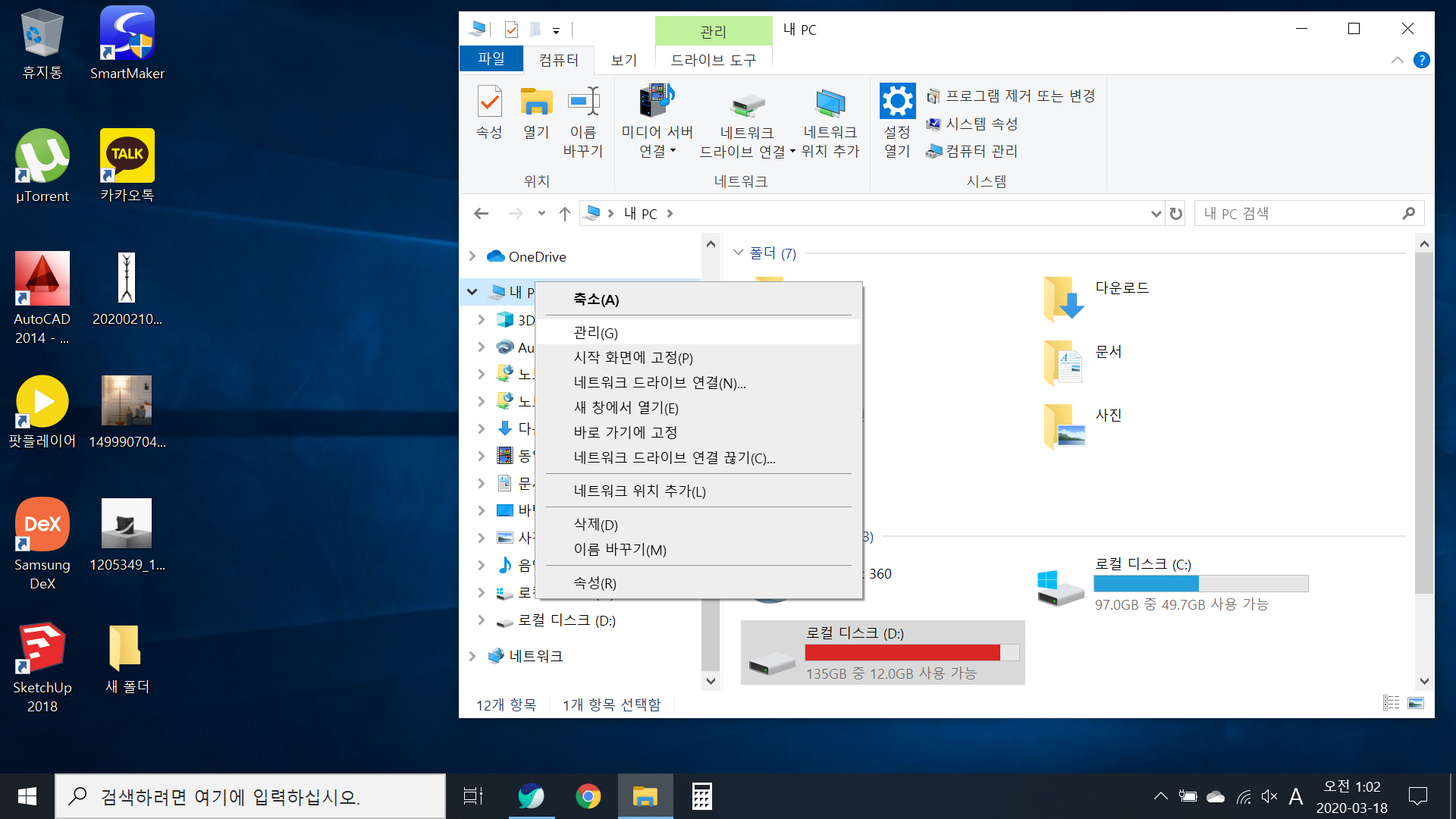Open the 문서 folder
This screenshot has height=819, width=1456.
point(1082,362)
